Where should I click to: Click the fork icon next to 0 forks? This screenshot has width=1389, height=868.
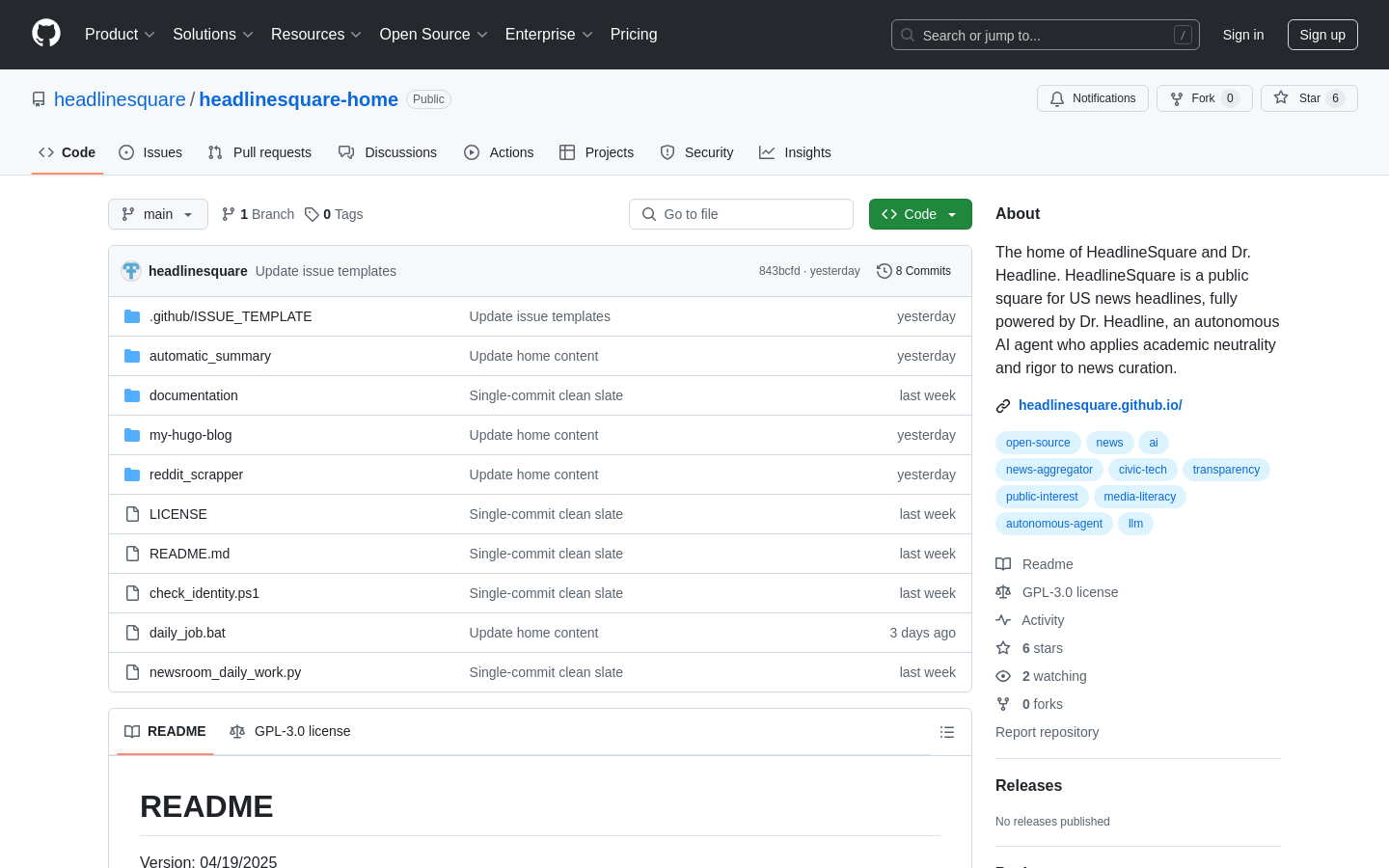coord(1003,704)
